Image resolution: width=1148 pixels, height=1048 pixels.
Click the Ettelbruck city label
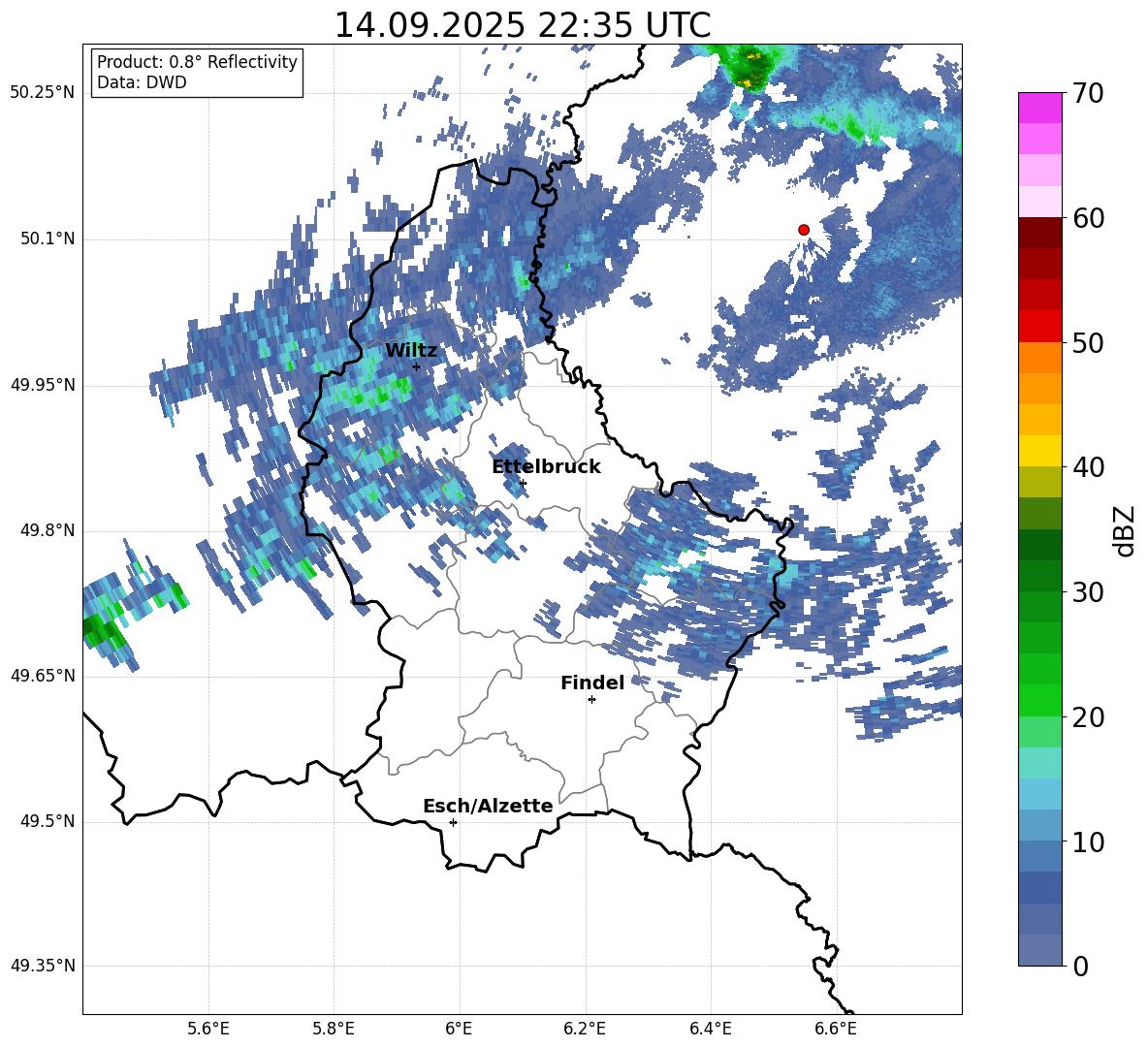(x=546, y=467)
